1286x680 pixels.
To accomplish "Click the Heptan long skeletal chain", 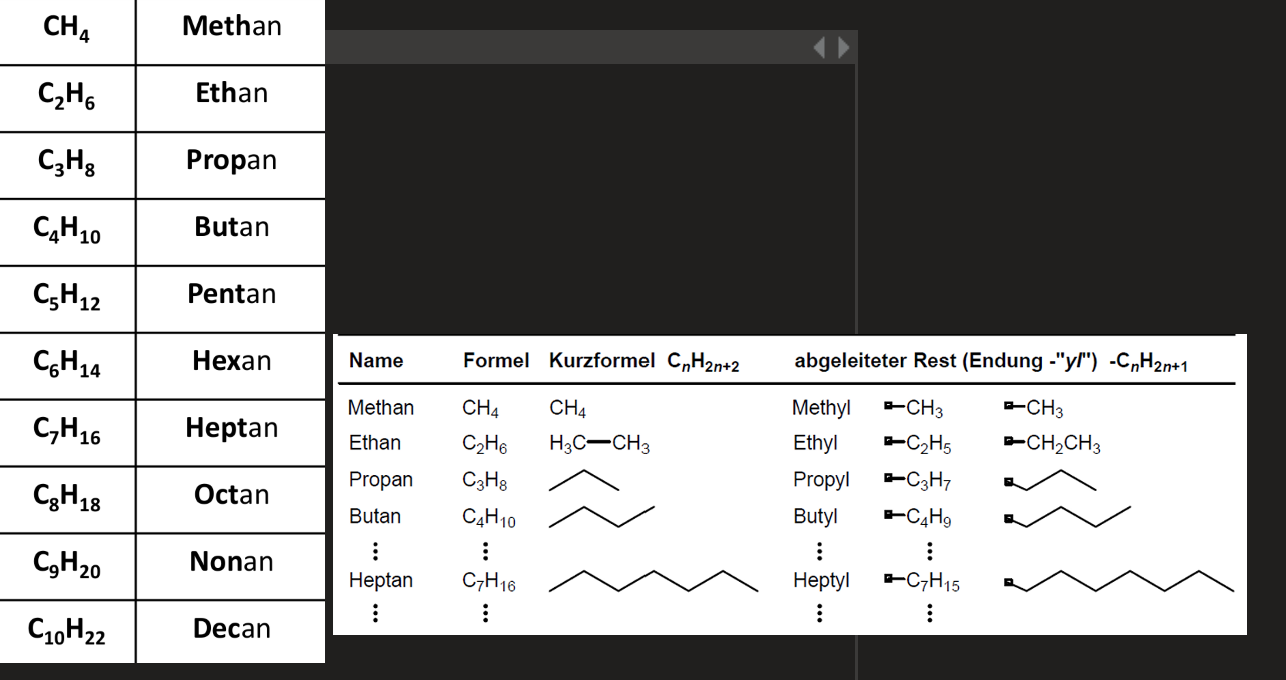I will [653, 581].
